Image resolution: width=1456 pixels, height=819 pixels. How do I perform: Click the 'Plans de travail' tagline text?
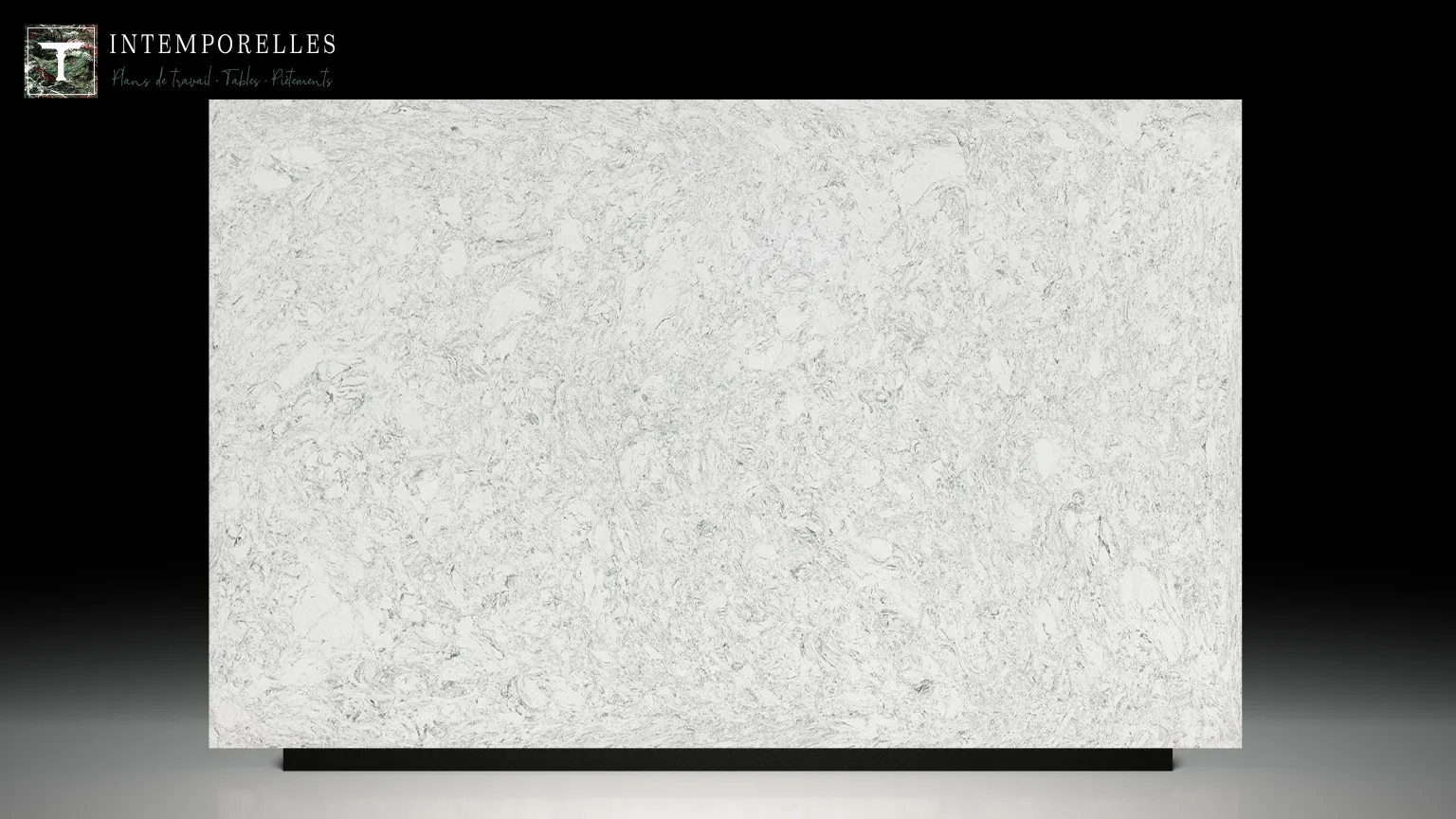pyautogui.click(x=162, y=79)
